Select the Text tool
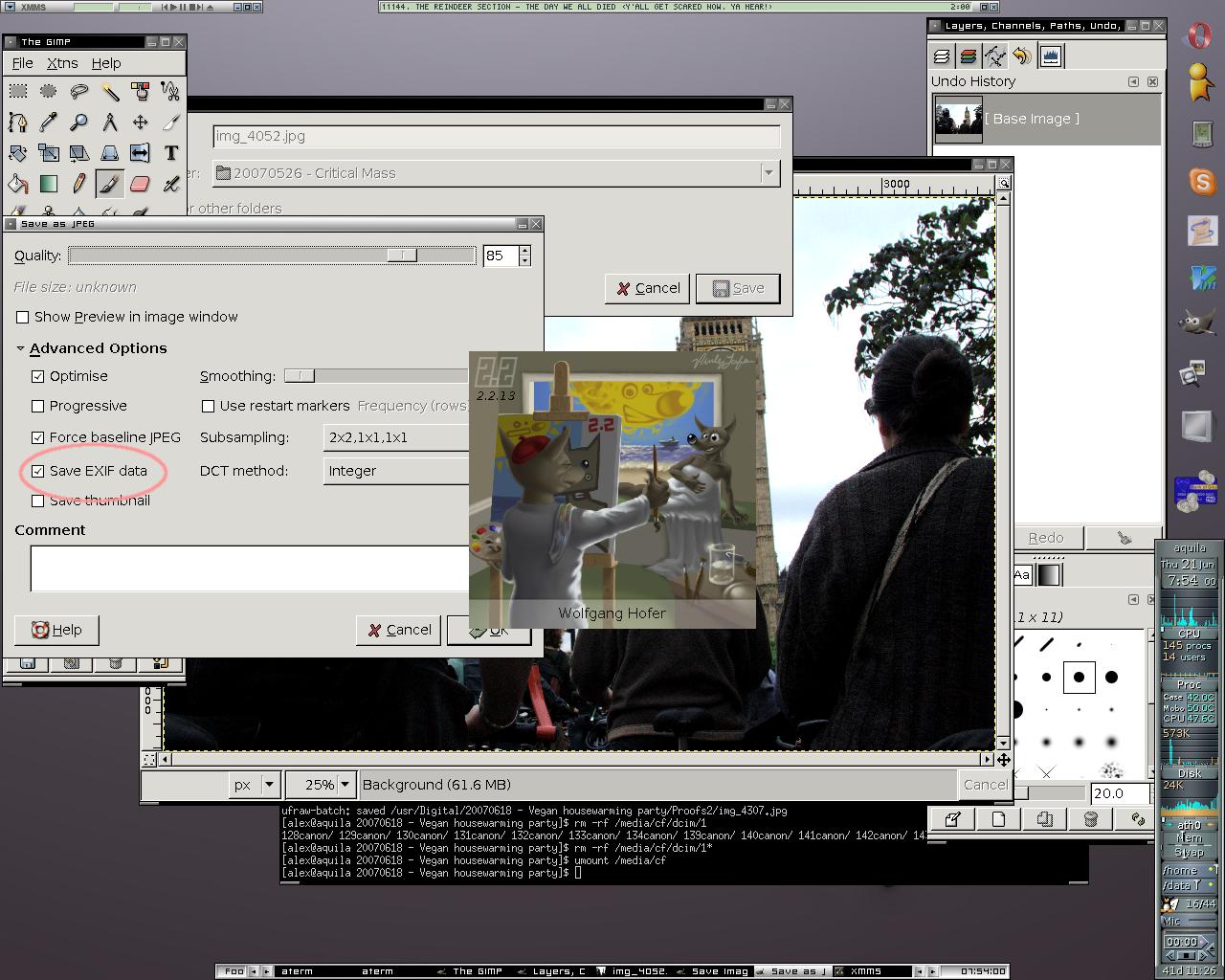1225x980 pixels. (x=171, y=152)
